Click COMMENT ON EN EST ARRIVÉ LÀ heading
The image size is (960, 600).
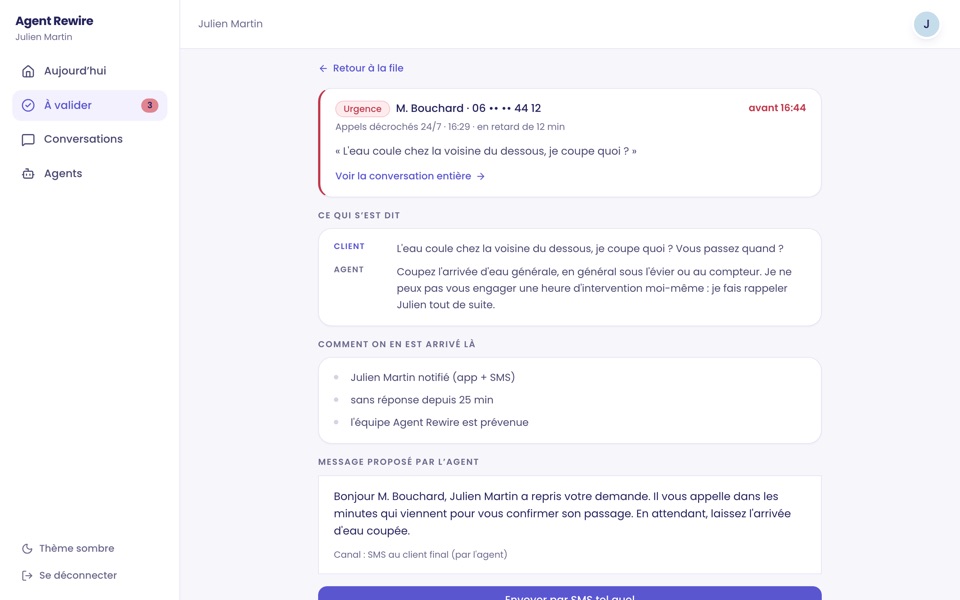pyautogui.click(x=397, y=344)
